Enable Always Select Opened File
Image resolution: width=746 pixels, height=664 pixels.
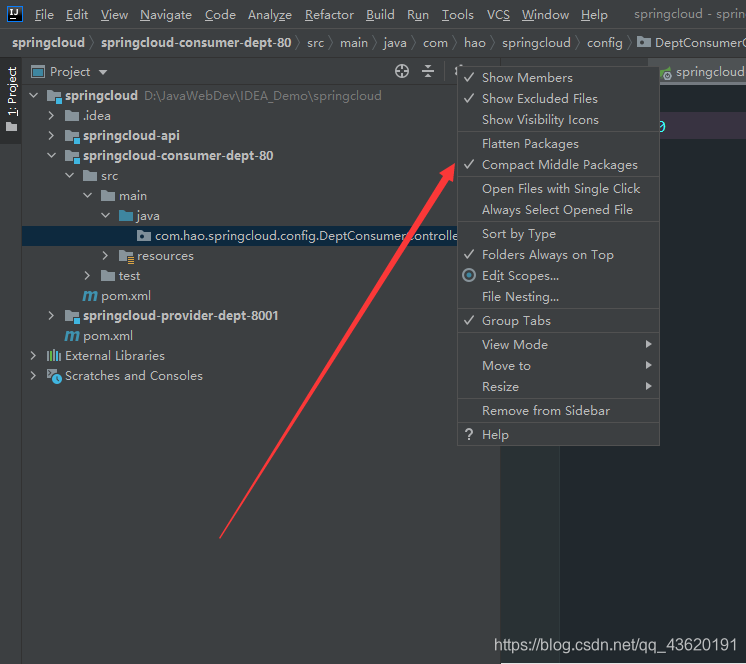coord(558,210)
